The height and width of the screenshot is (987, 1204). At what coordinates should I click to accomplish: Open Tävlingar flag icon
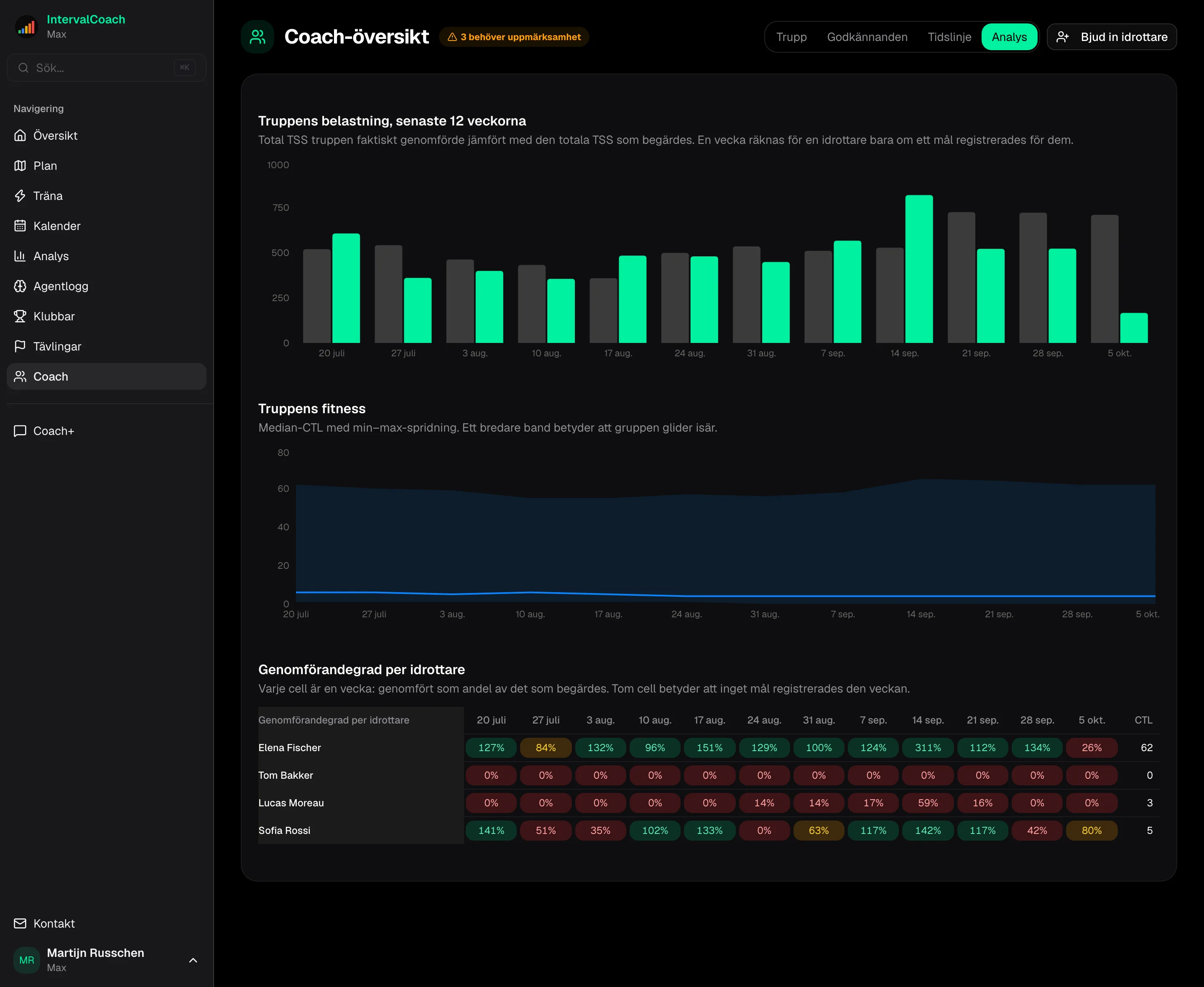point(20,346)
